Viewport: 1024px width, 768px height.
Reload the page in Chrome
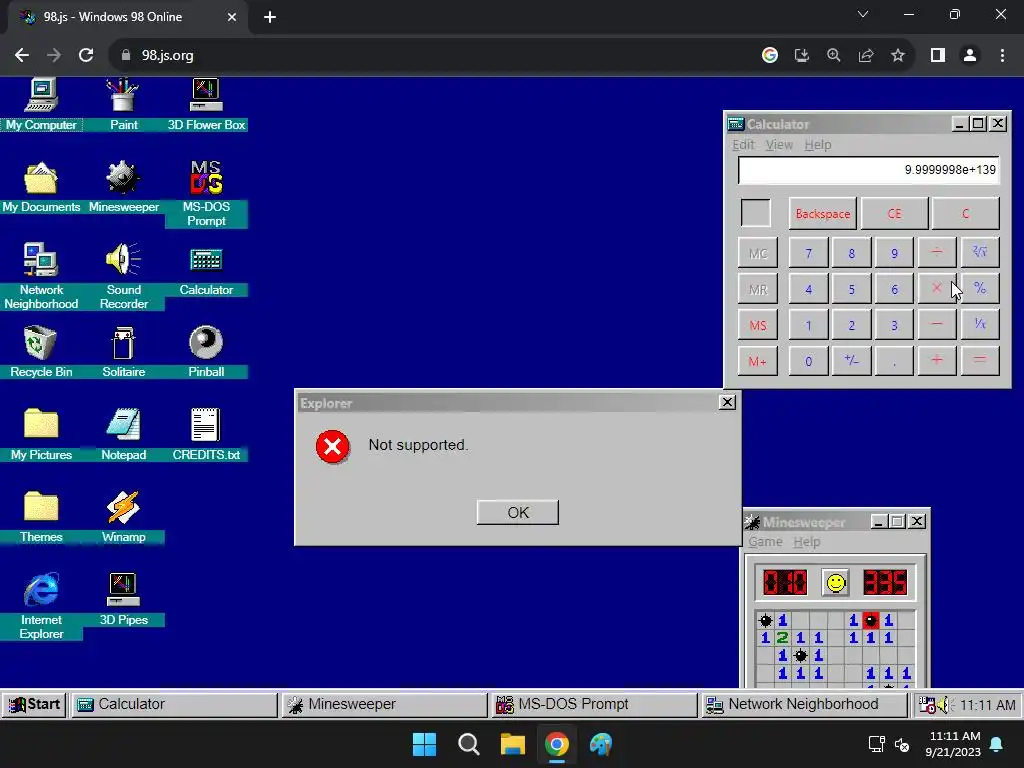pos(86,56)
